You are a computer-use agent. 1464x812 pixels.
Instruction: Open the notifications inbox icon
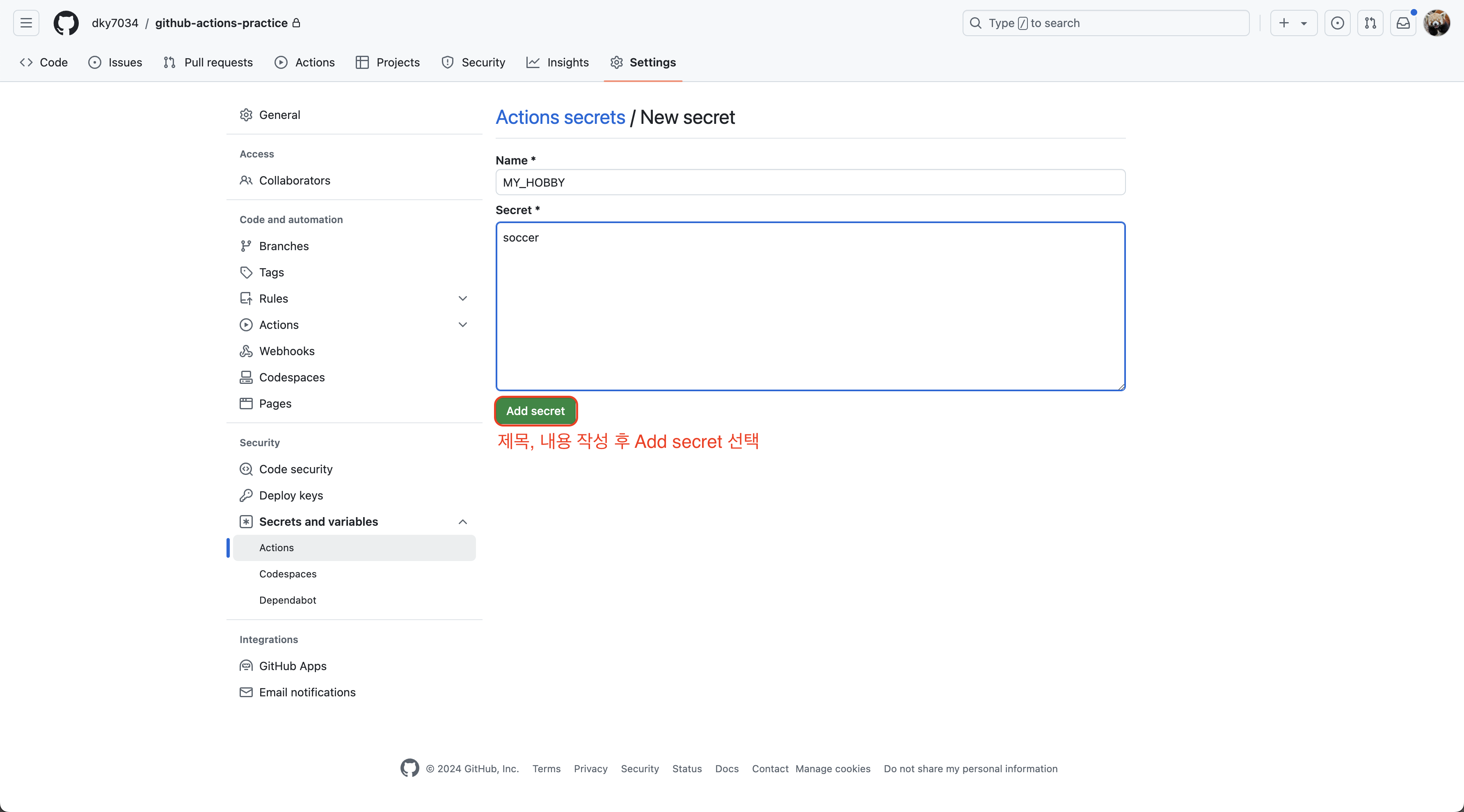(x=1403, y=23)
